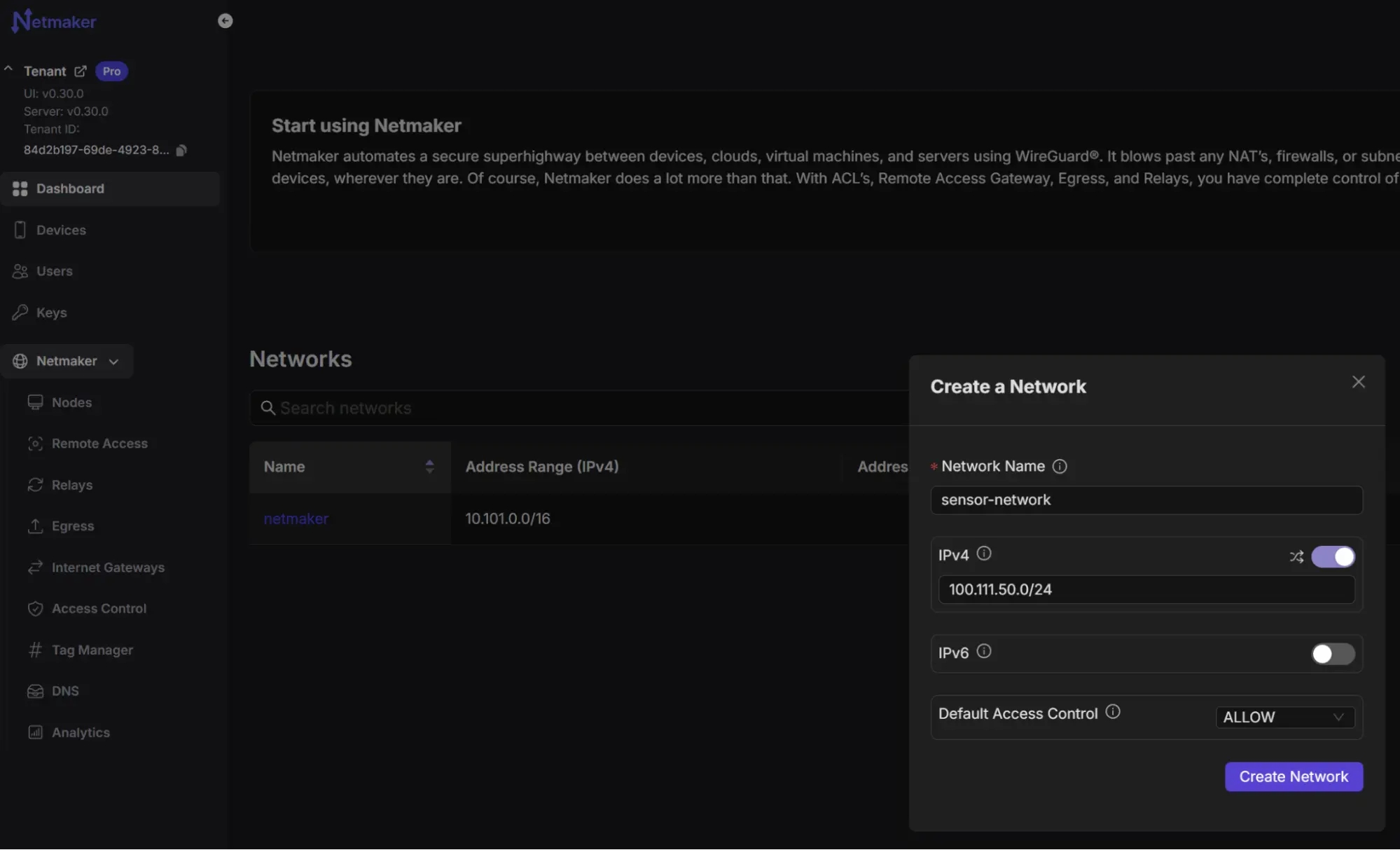The width and height of the screenshot is (1400, 850).
Task: Click the IPv4 info icon
Action: [x=984, y=554]
